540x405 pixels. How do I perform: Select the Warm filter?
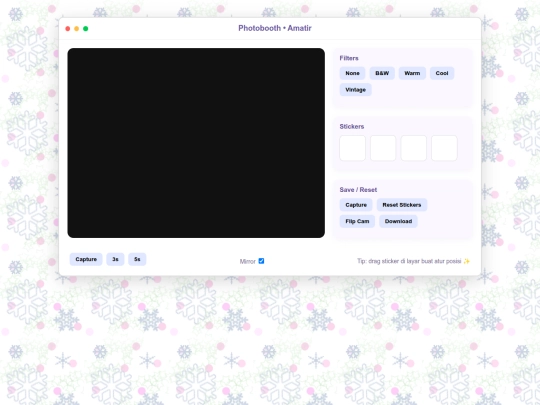click(x=412, y=73)
